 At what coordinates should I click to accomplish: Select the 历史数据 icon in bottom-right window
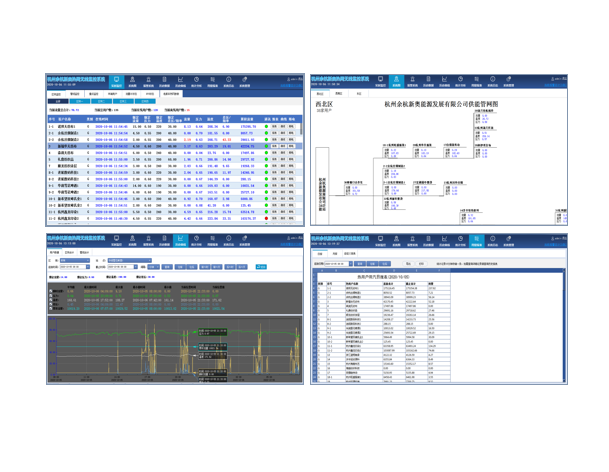(x=428, y=241)
